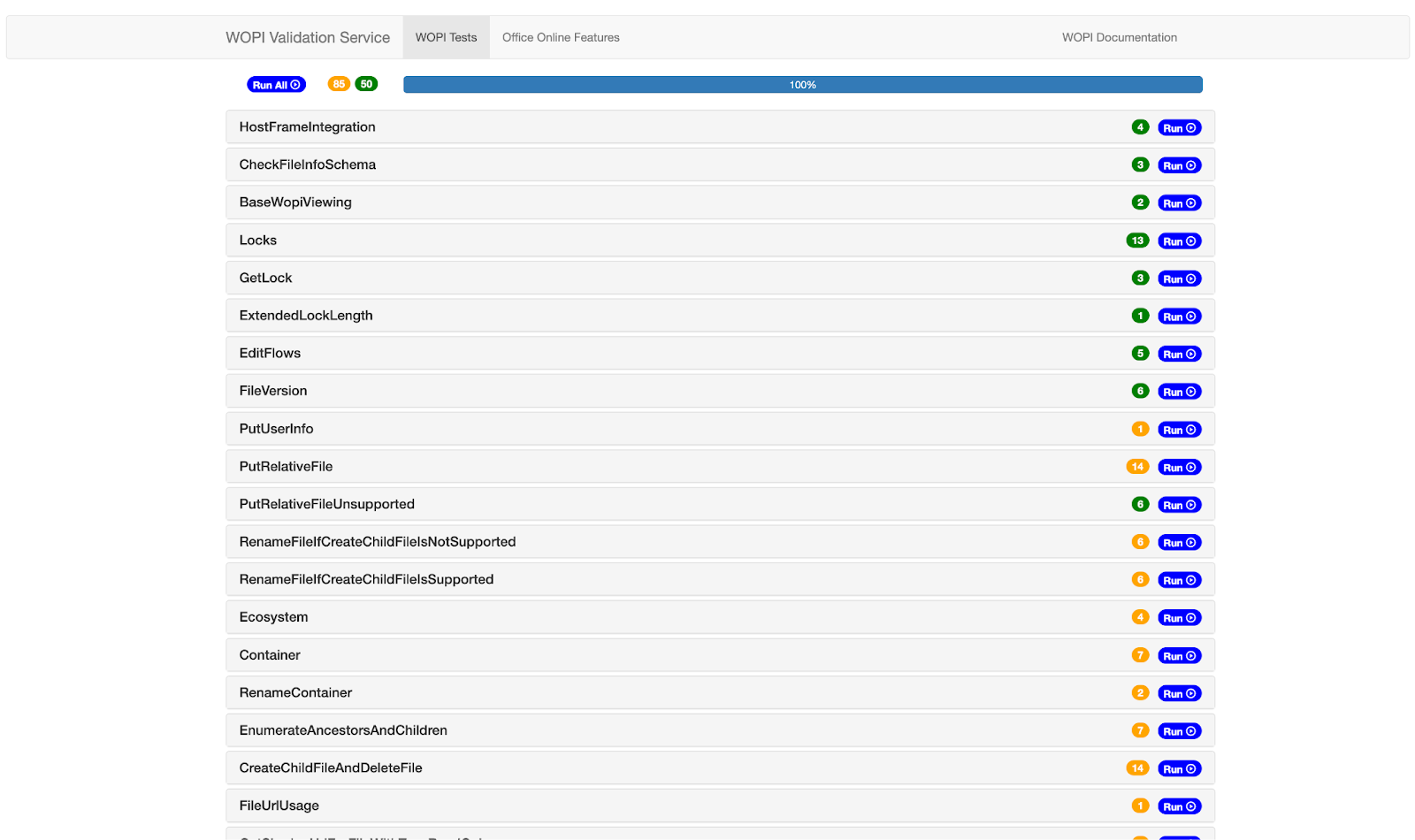Run the CreateChildFileAndDeleteFile tests

point(1179,769)
